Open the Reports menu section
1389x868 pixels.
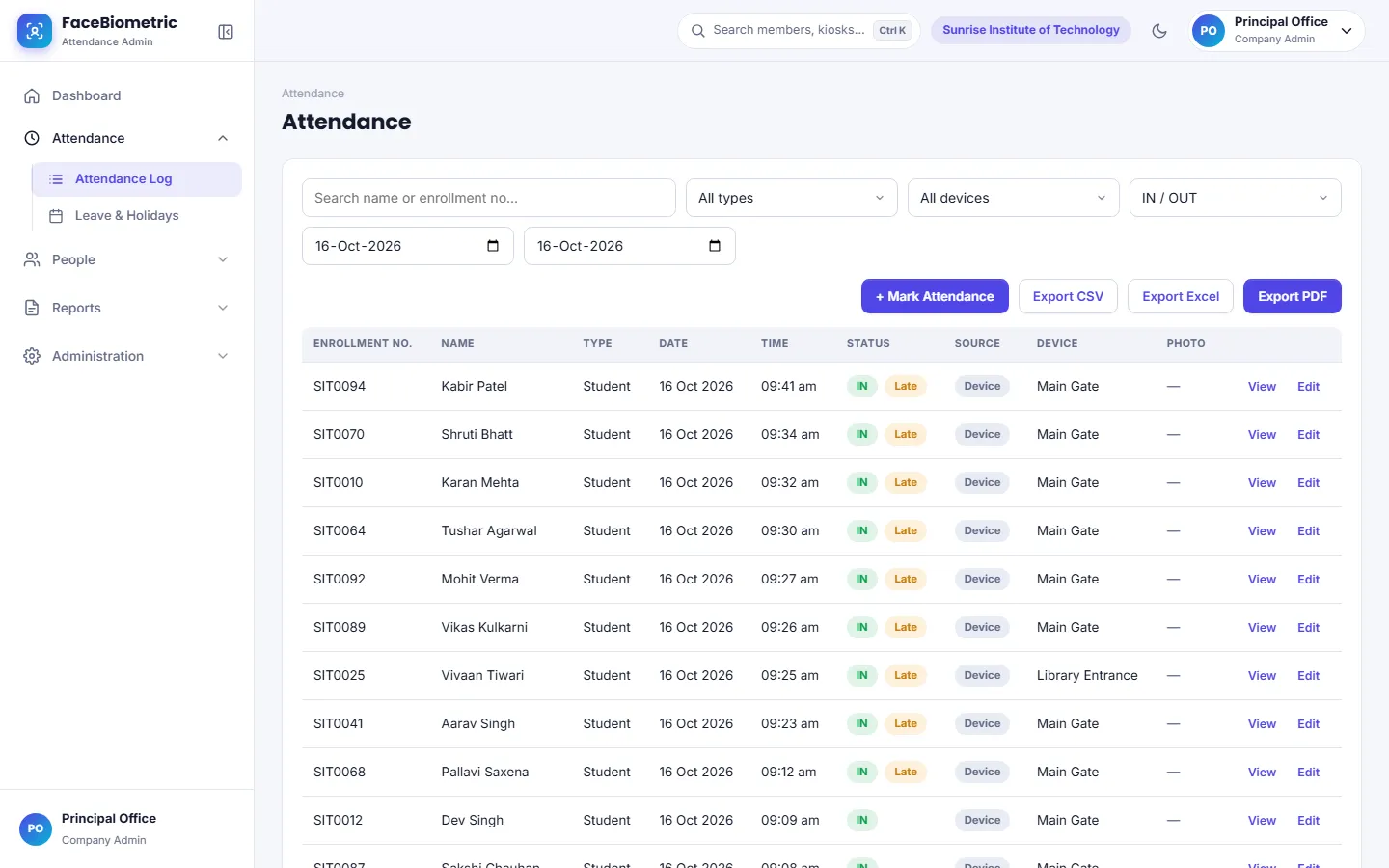pos(127,308)
